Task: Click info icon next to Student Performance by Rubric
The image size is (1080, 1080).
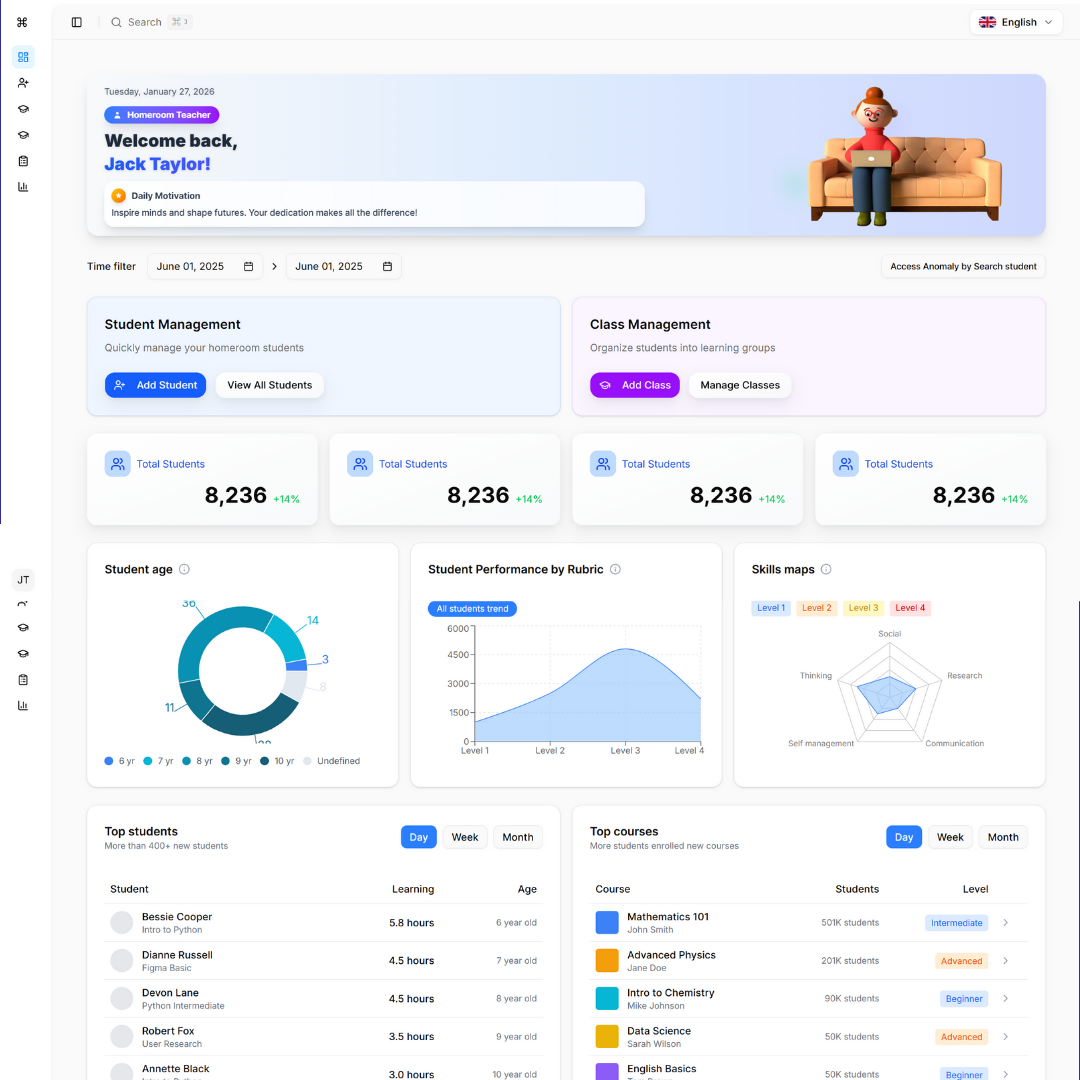Action: (x=615, y=569)
